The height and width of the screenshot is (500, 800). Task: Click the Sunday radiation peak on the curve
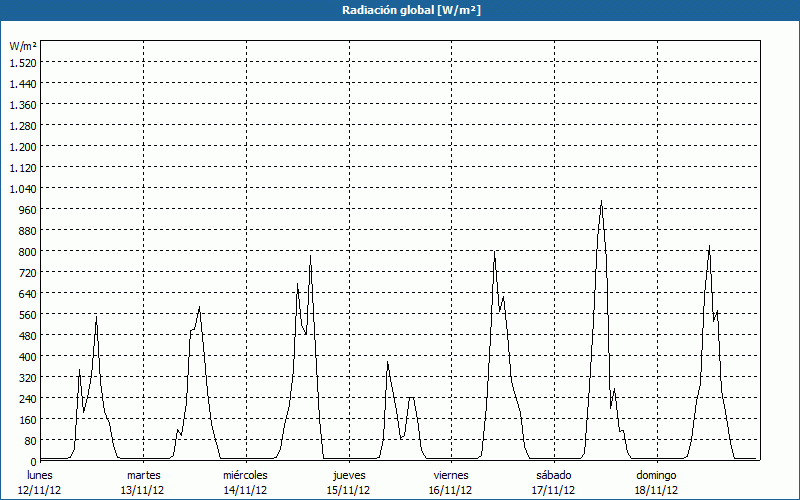(709, 246)
